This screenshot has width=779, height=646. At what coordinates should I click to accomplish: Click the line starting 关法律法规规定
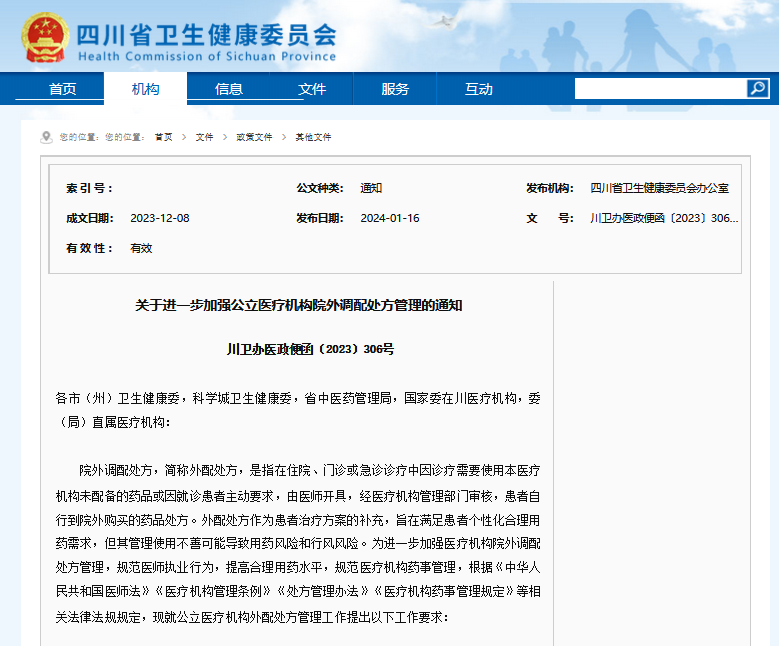click(x=252, y=617)
